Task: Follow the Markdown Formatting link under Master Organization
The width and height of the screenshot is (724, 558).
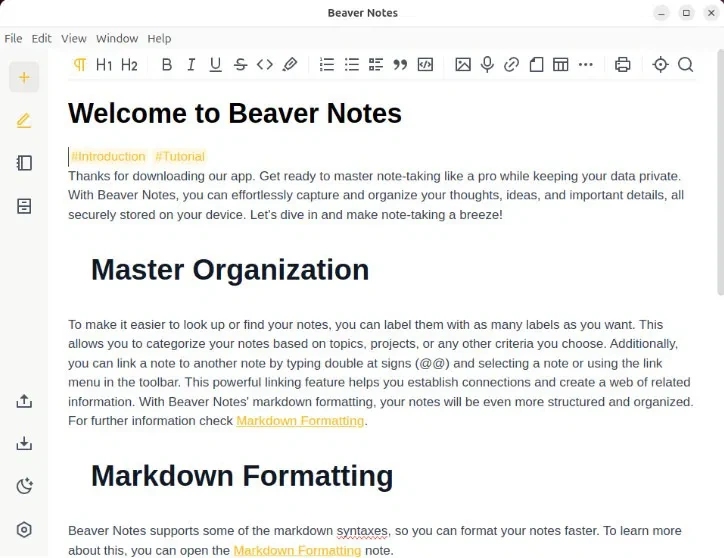Action: (300, 421)
